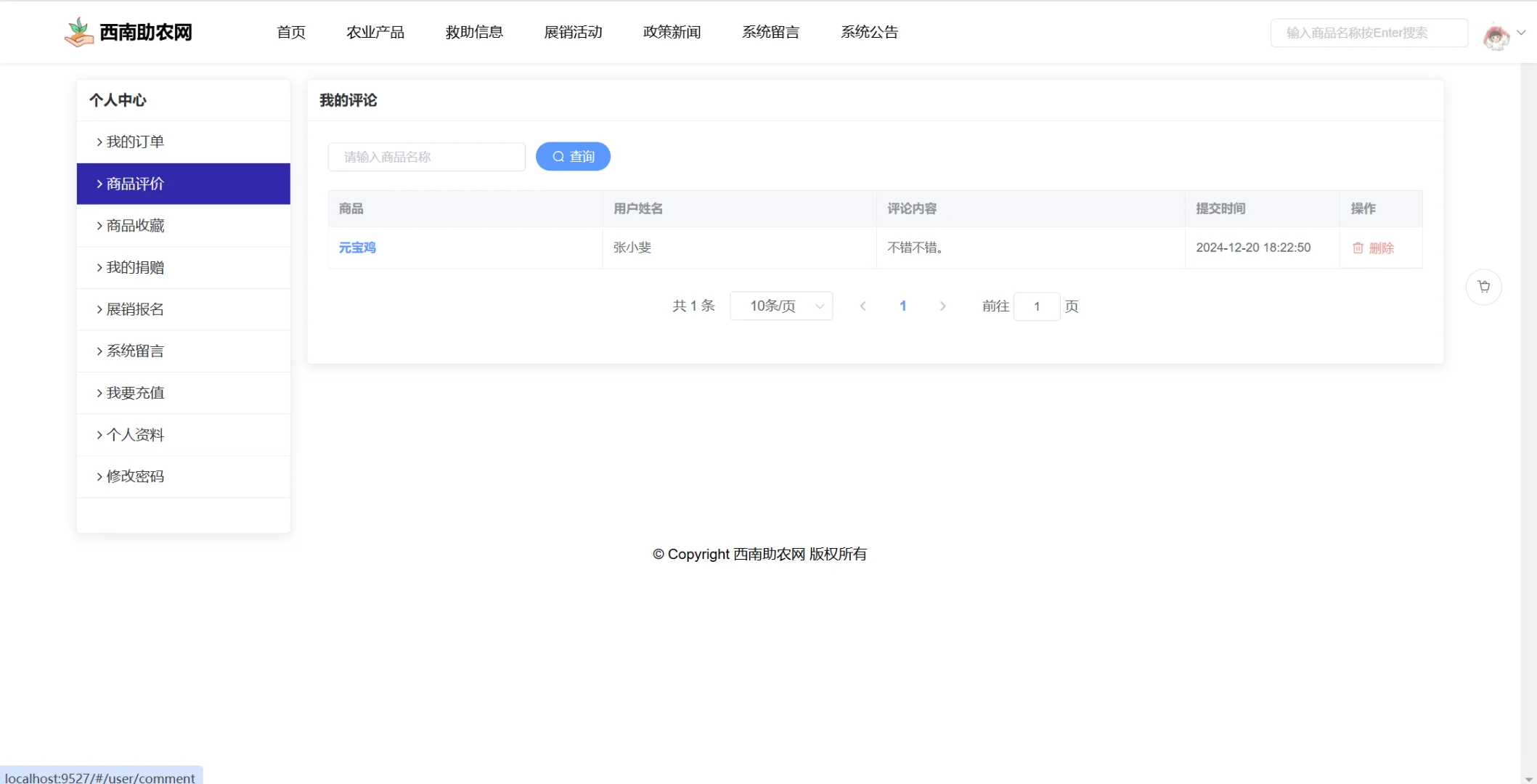The width and height of the screenshot is (1537, 784).
Task: Click the previous page arrow icon
Action: point(863,306)
